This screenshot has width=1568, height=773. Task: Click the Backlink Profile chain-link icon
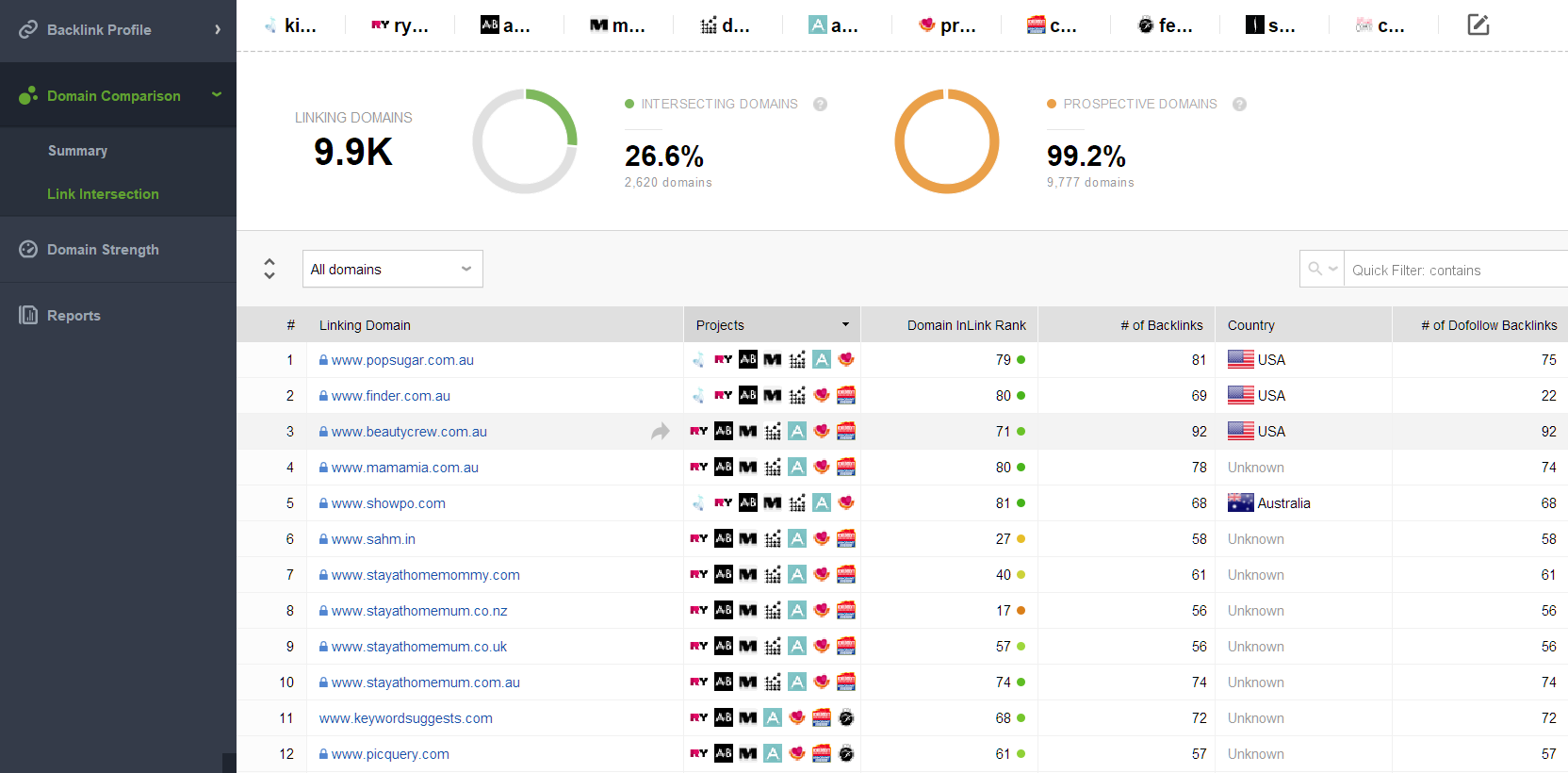coord(28,29)
